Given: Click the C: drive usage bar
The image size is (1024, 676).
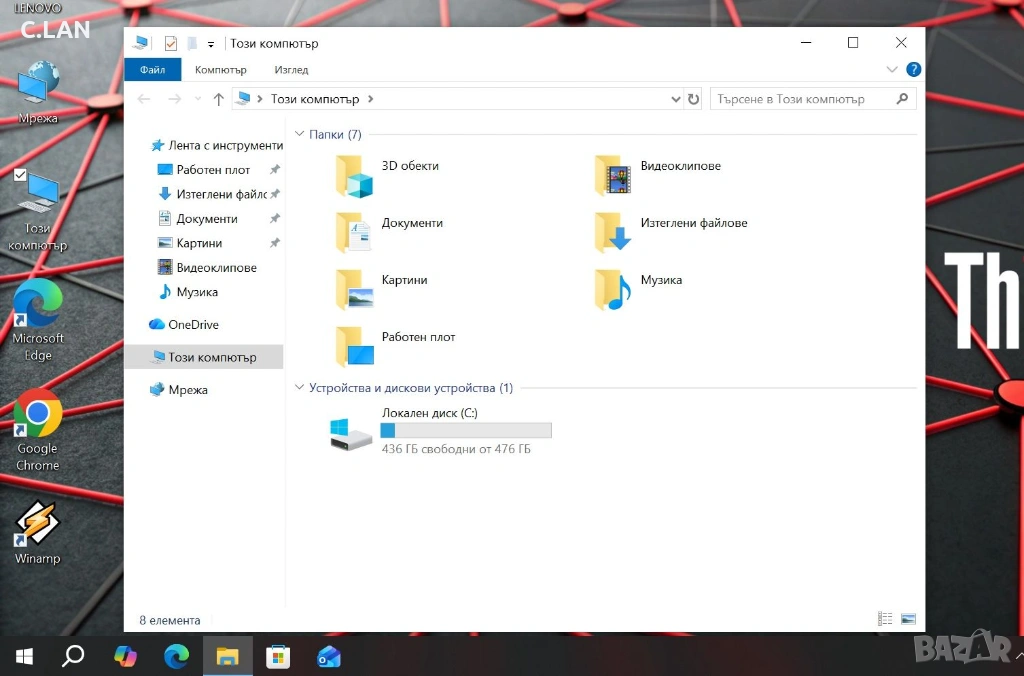Looking at the screenshot, I should coord(466,430).
